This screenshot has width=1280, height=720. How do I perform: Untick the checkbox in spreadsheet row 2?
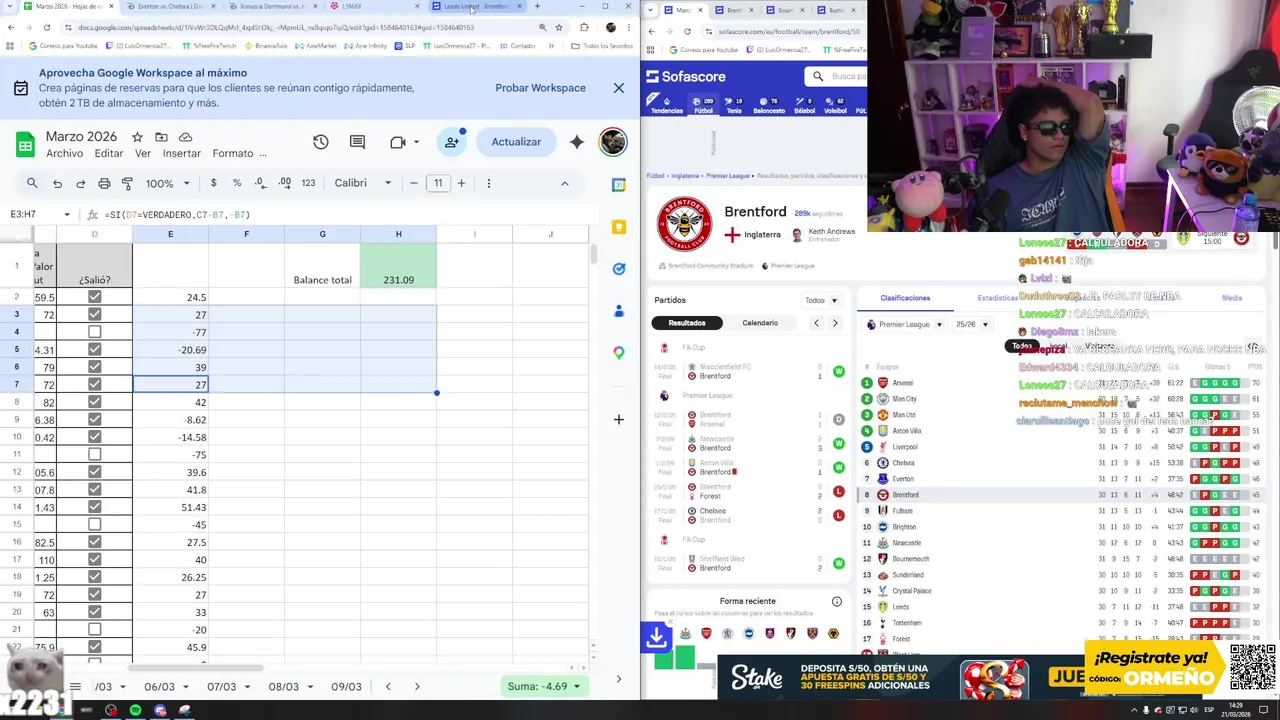tap(94, 297)
